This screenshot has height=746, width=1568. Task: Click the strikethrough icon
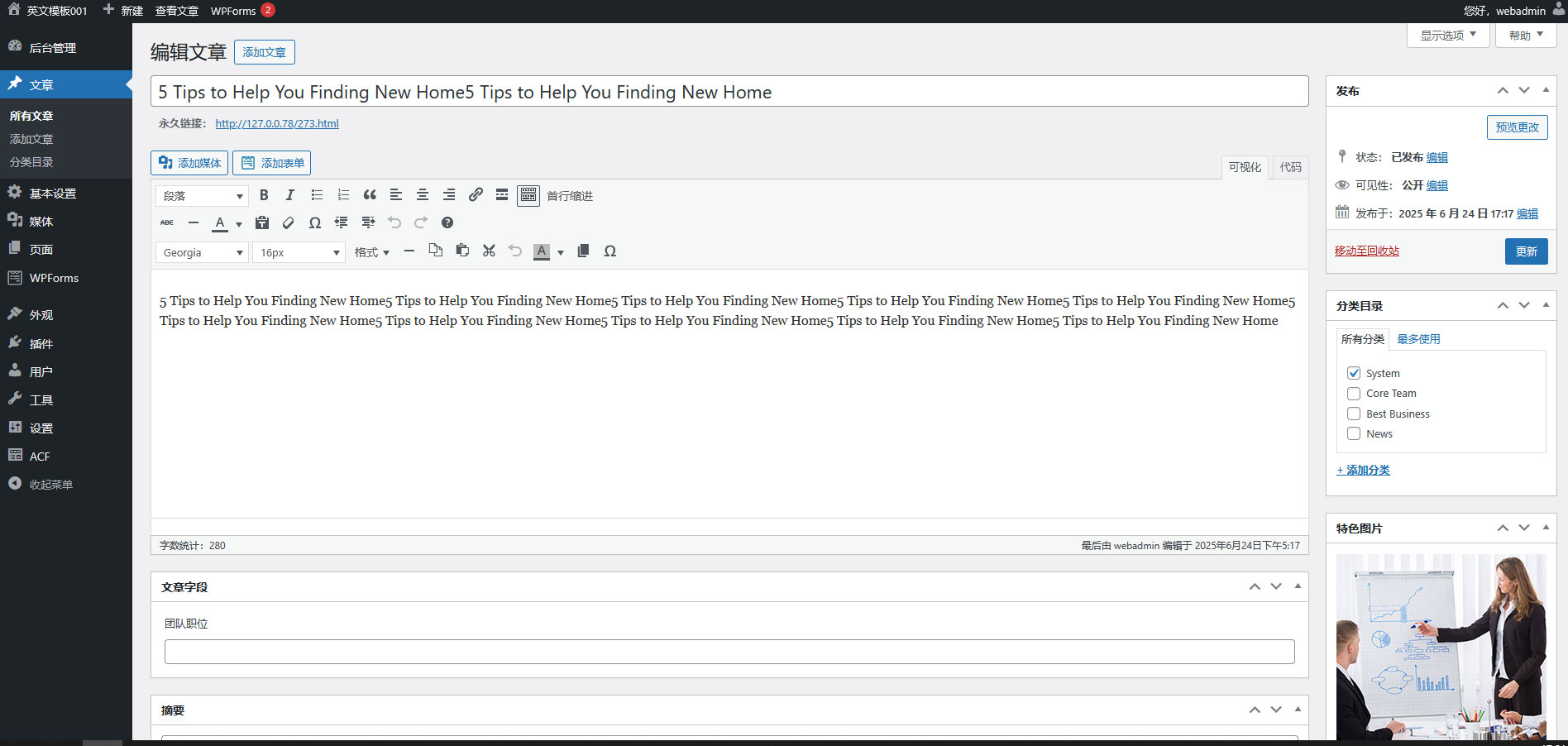pos(167,222)
